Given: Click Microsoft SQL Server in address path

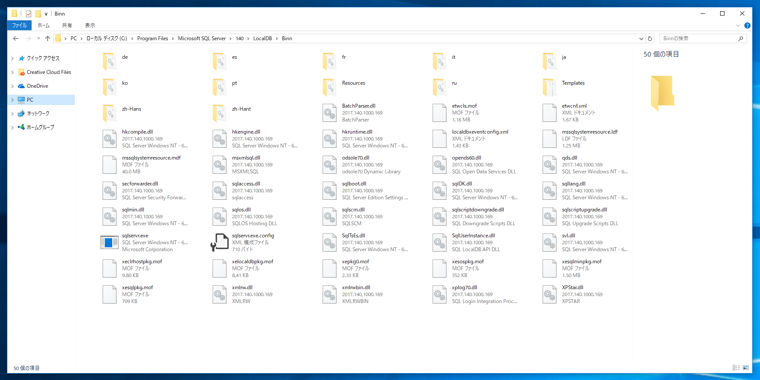Looking at the screenshot, I should pyautogui.click(x=202, y=38).
